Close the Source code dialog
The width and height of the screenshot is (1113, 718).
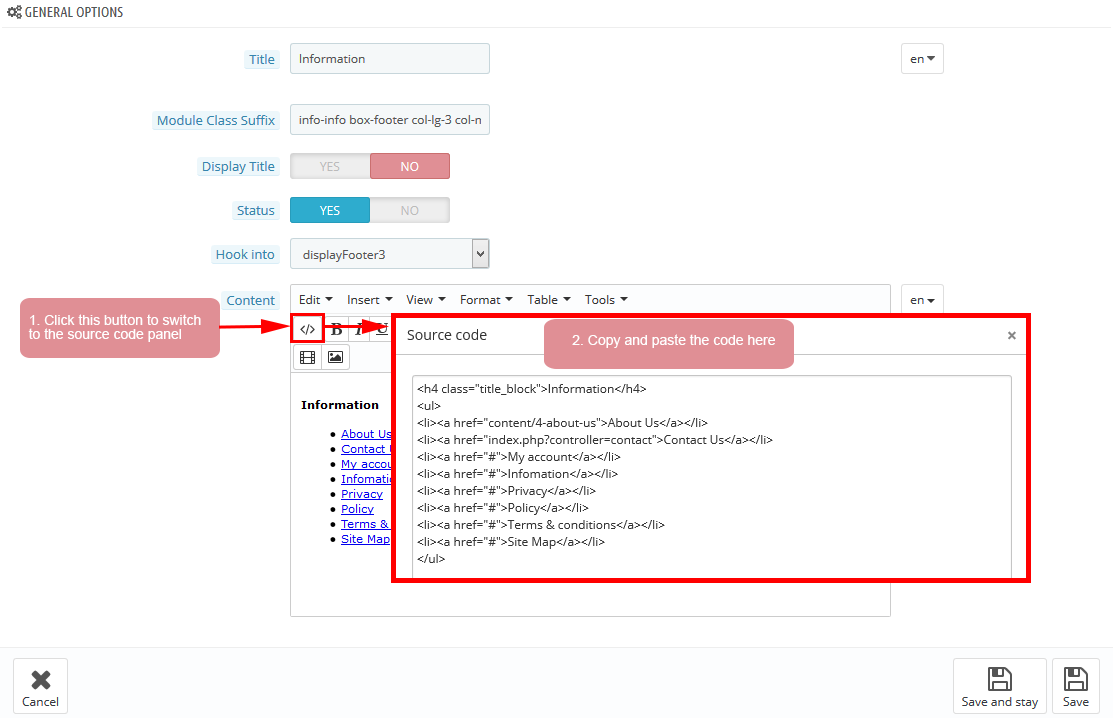[1011, 336]
